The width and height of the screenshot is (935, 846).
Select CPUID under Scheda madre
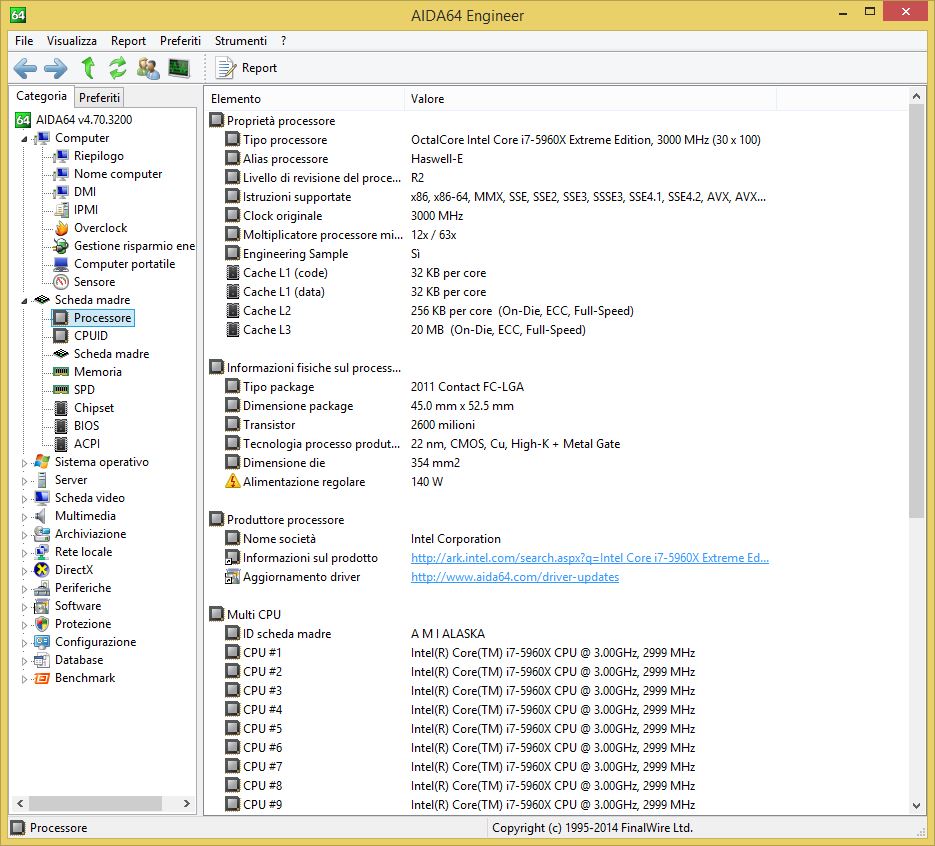coord(90,336)
